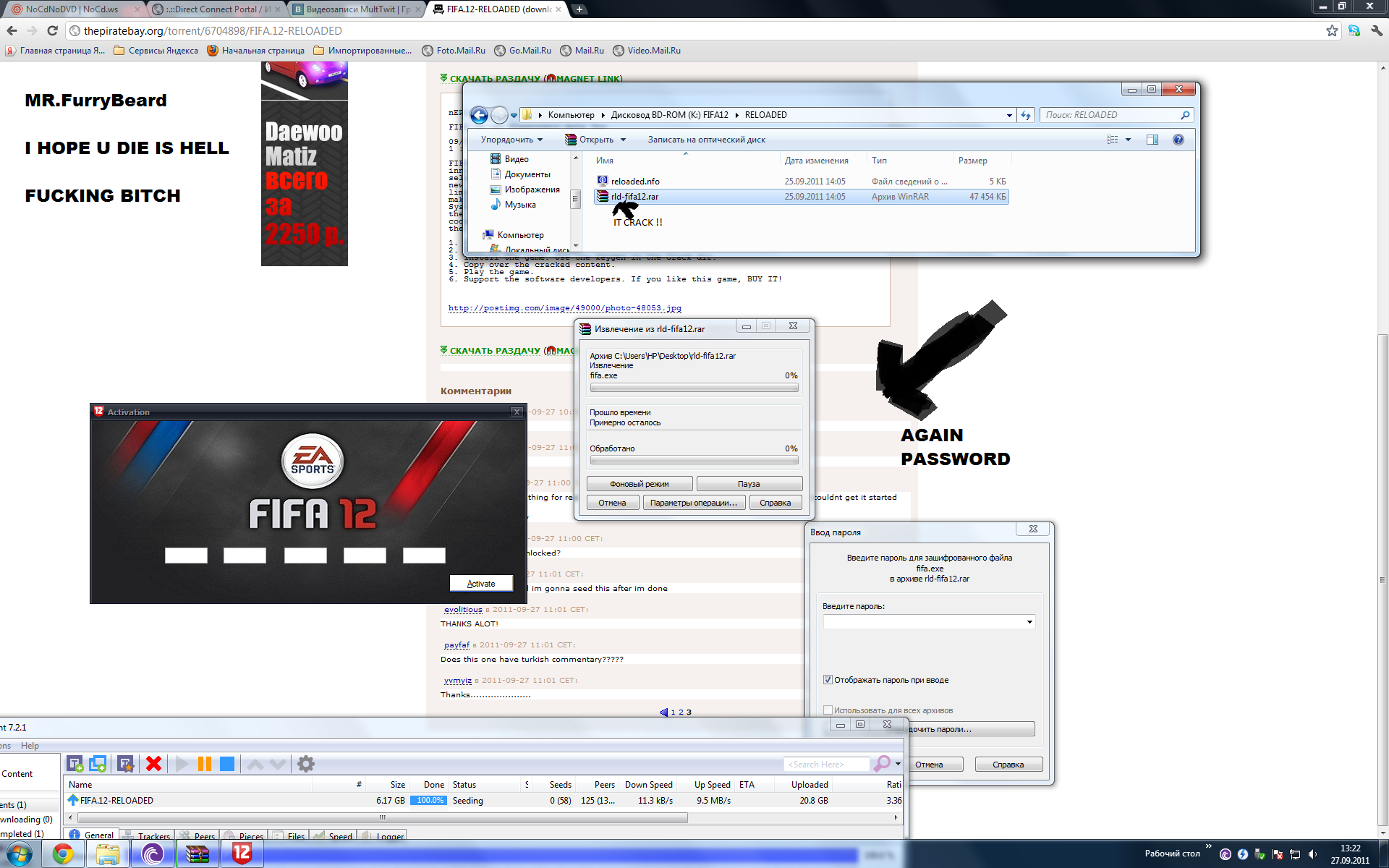Click the add torrent from URL icon
This screenshot has height=868, width=1389.
click(x=98, y=764)
